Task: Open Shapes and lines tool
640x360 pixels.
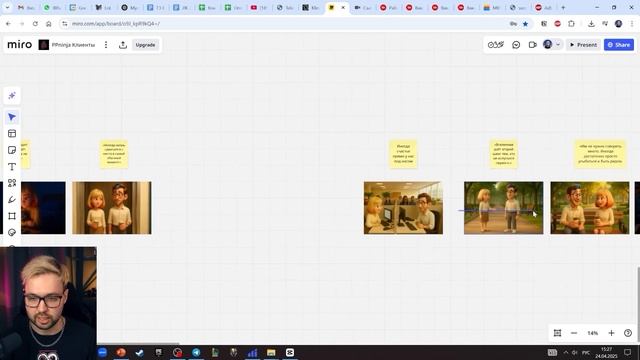Action: pos(12,183)
